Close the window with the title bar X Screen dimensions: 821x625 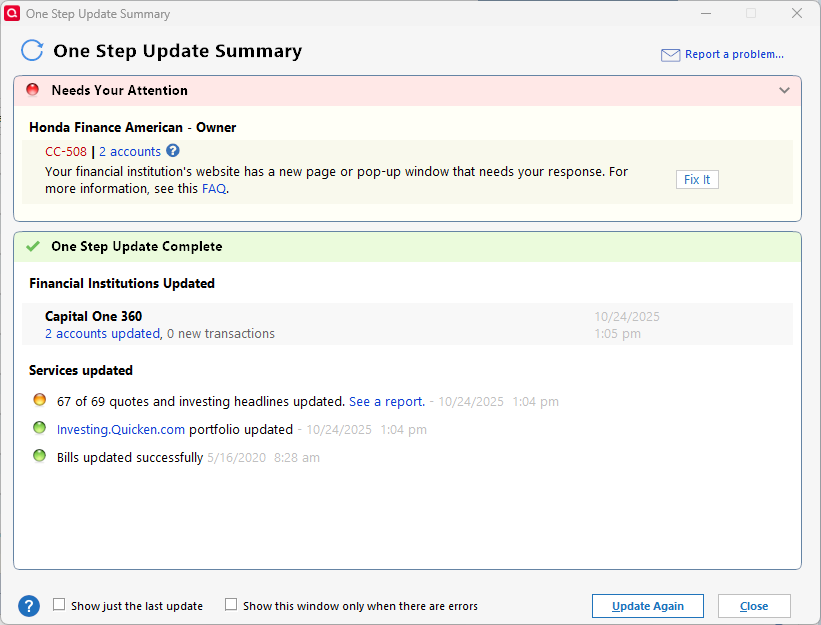click(796, 13)
